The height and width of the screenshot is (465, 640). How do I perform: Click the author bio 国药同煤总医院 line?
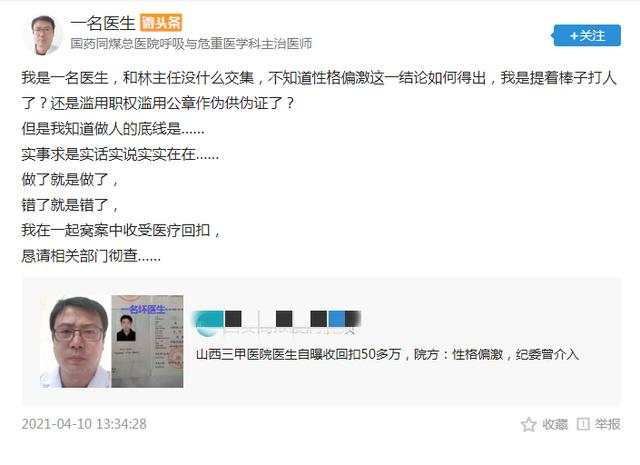tap(191, 43)
